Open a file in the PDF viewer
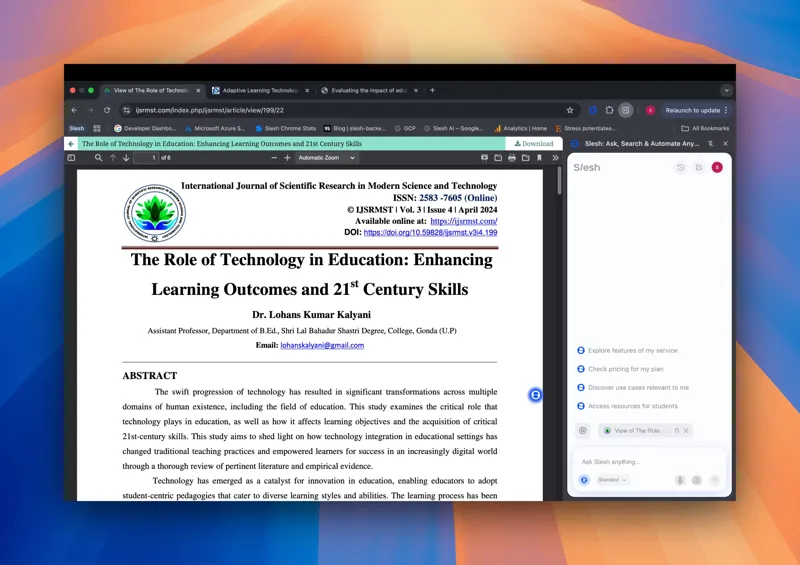This screenshot has width=800, height=565. point(498,158)
